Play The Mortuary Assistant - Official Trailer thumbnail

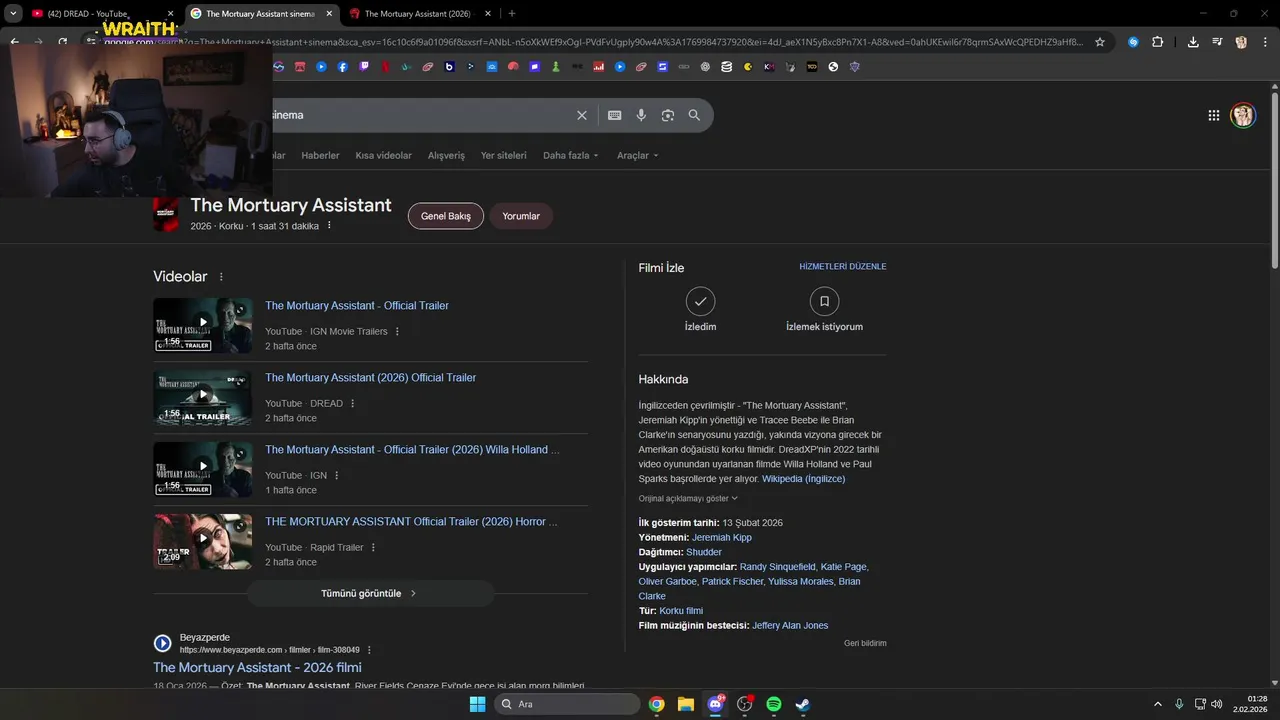click(202, 325)
